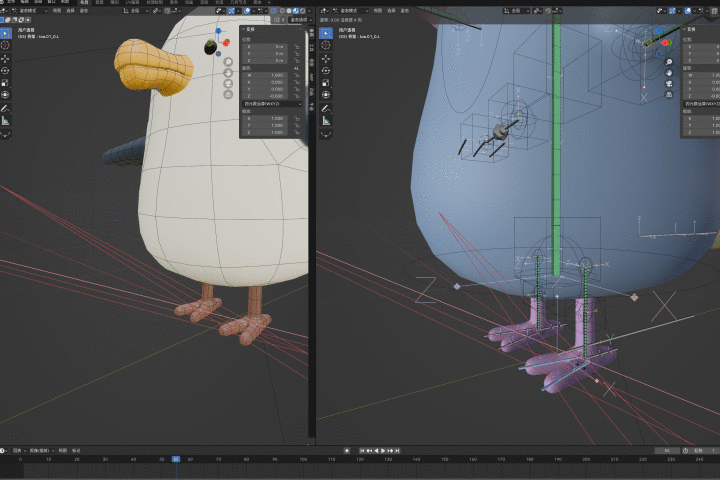The width and height of the screenshot is (720, 480).
Task: Click pan hand gizmo in left viewport
Action: pyautogui.click(x=228, y=73)
